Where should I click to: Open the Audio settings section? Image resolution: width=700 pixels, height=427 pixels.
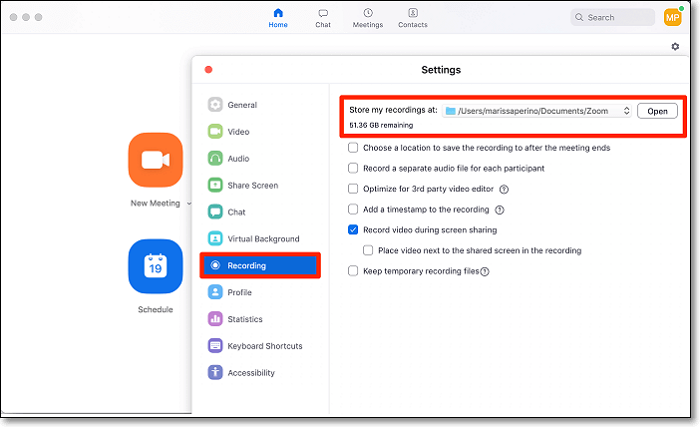coord(240,158)
